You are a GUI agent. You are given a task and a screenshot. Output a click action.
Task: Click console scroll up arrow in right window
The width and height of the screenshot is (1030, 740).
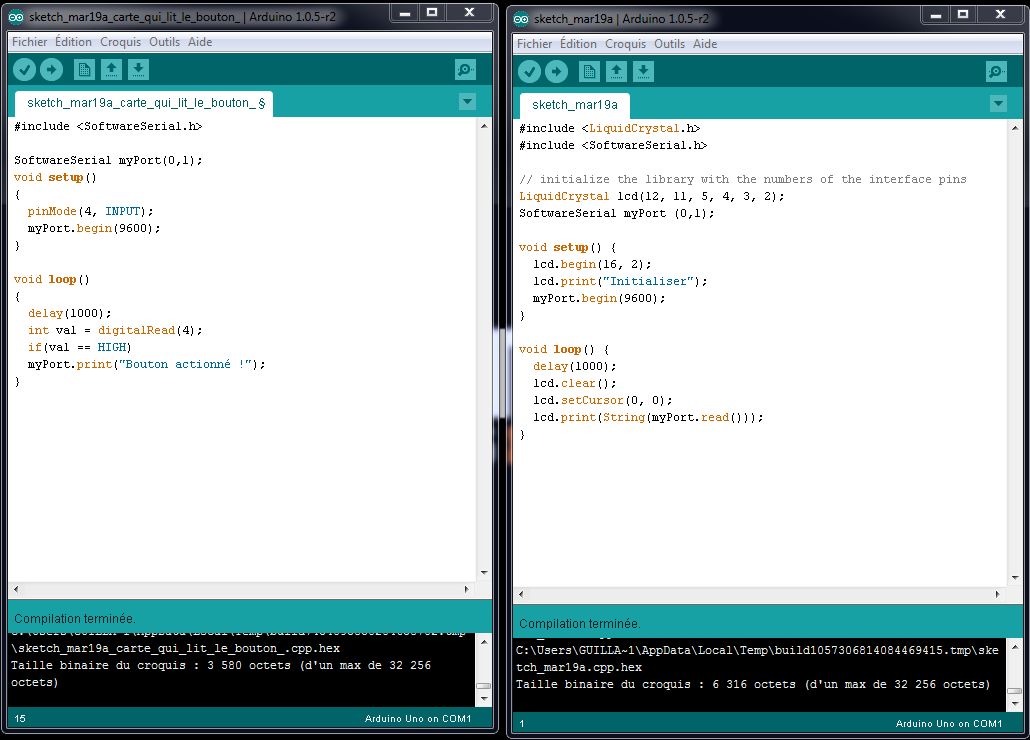1015,647
